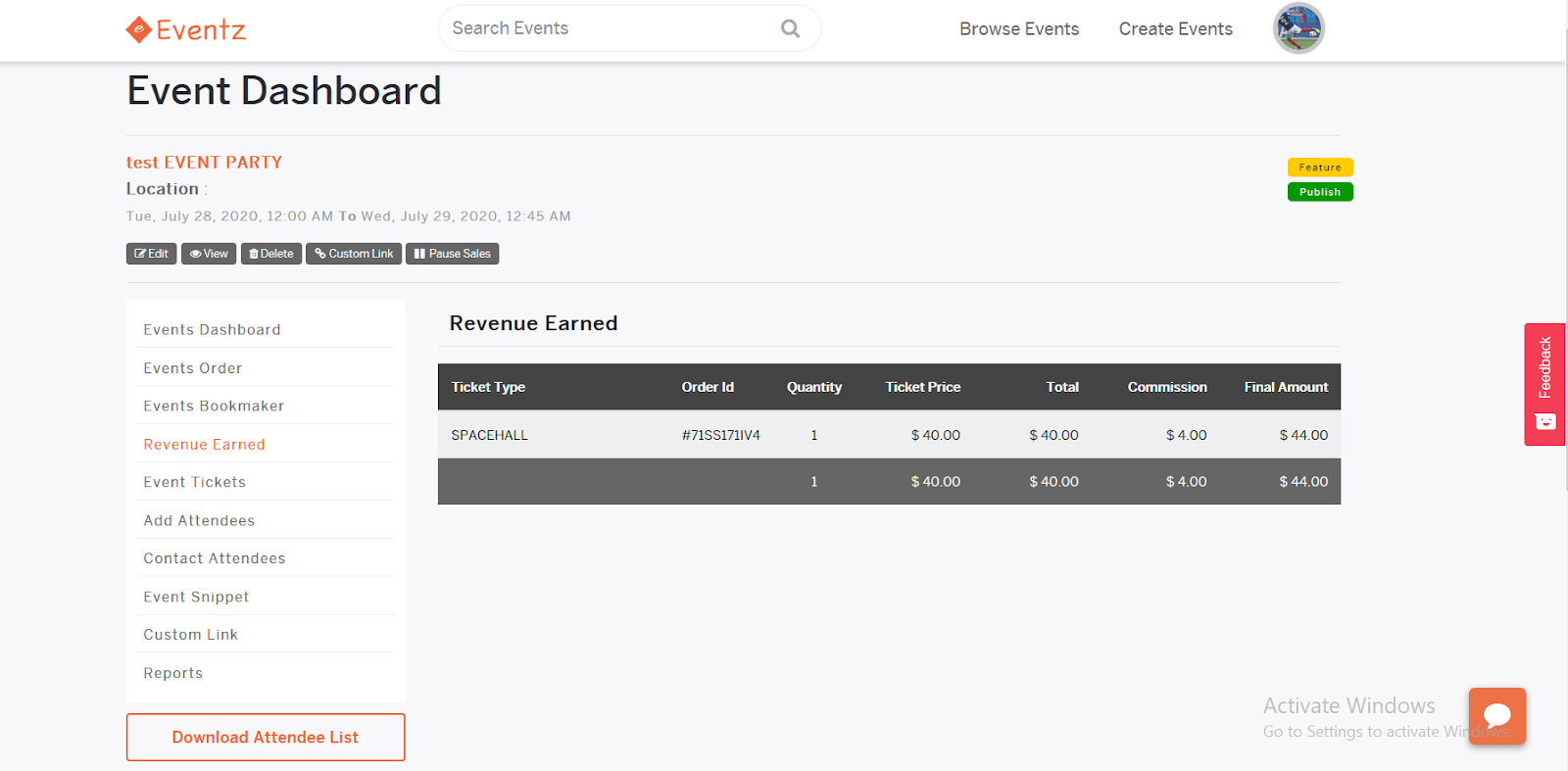Click the Revenue Earned section heading
1568x771 pixels.
point(533,323)
